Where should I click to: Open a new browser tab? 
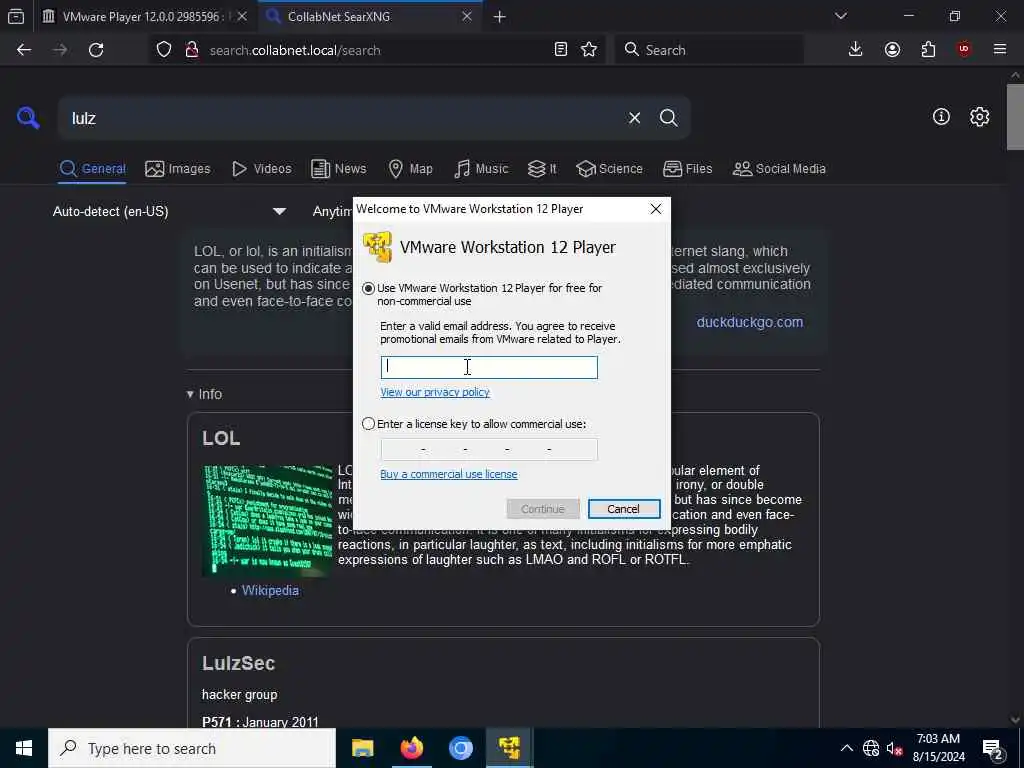tap(500, 17)
